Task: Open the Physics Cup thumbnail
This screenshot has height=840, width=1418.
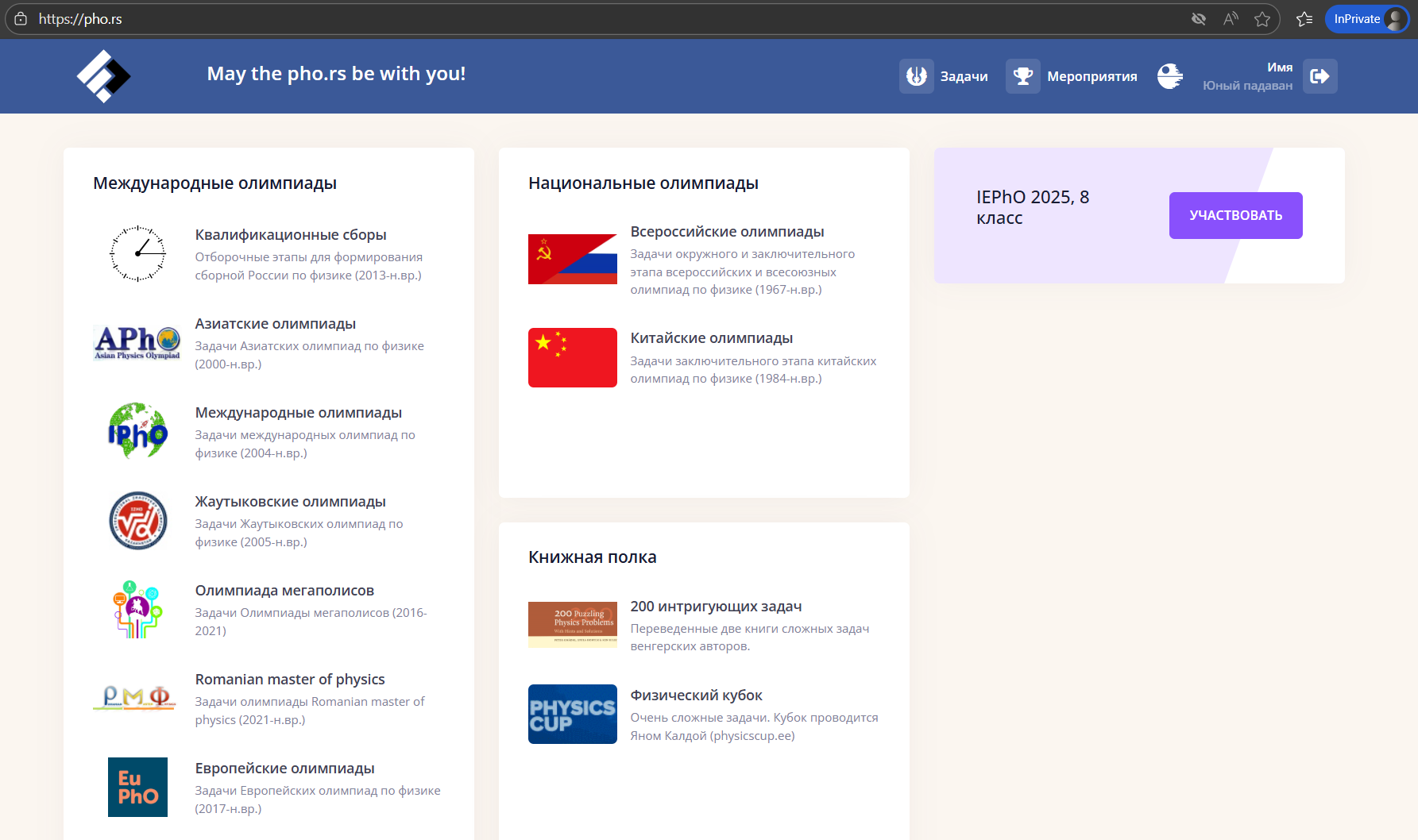Action: (x=573, y=714)
